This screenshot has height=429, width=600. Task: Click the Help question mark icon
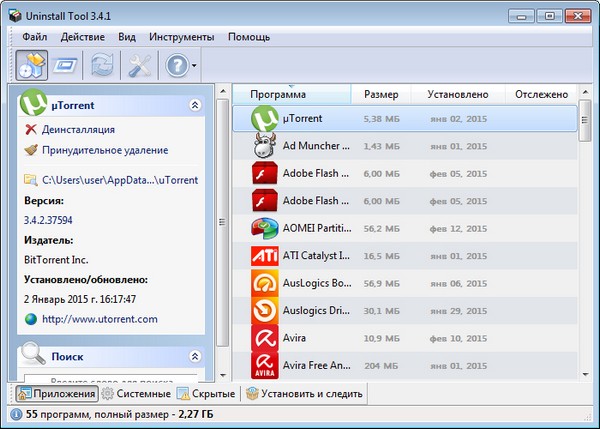(x=176, y=66)
